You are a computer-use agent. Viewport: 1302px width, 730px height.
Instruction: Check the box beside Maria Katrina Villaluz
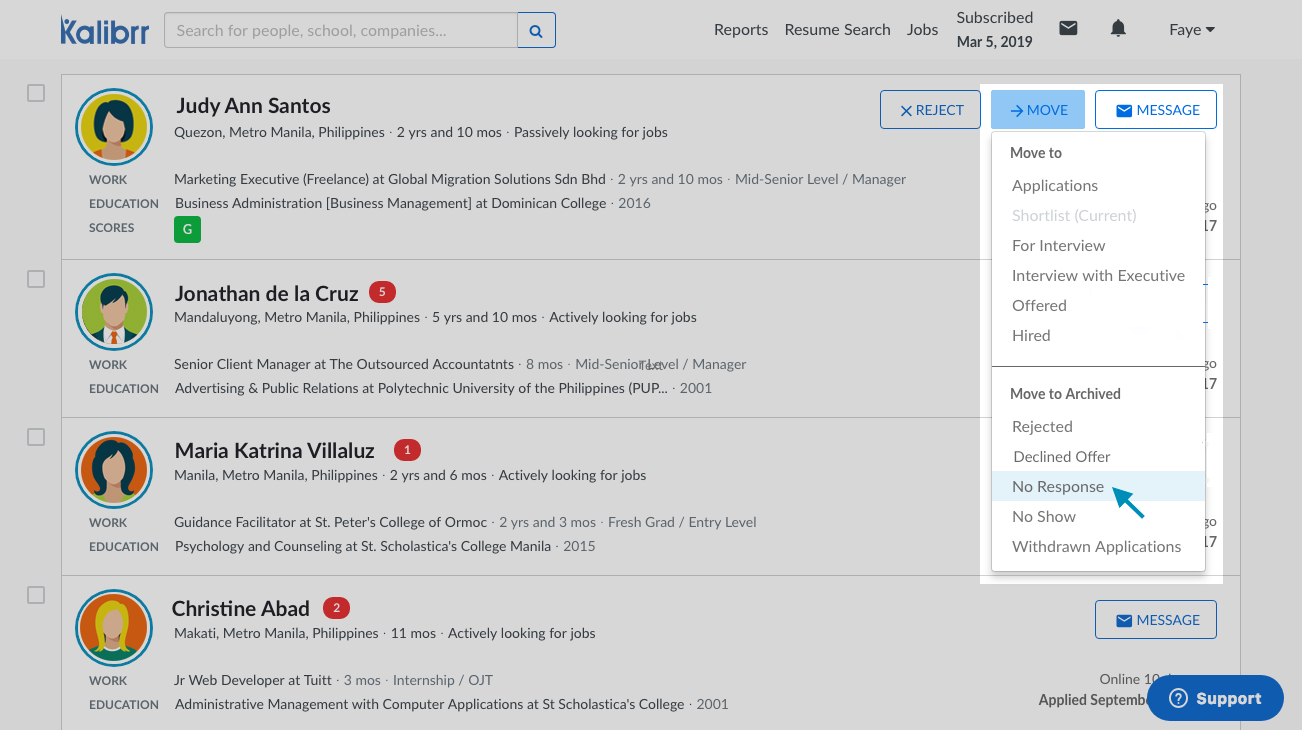(36, 437)
